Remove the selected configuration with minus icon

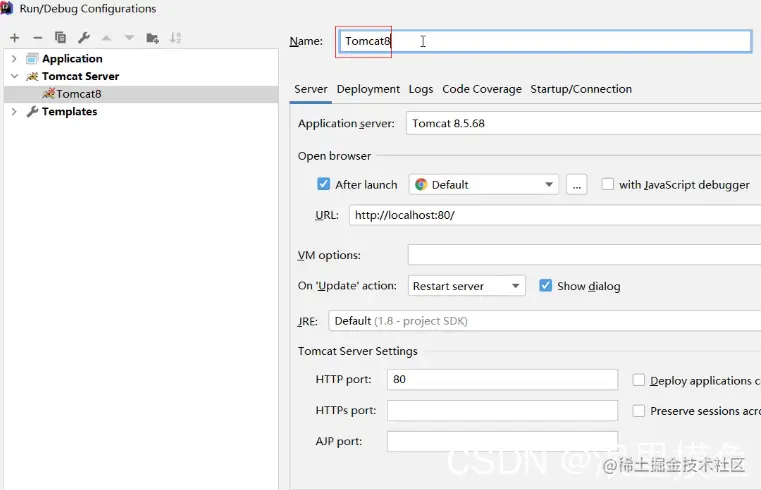(37, 38)
